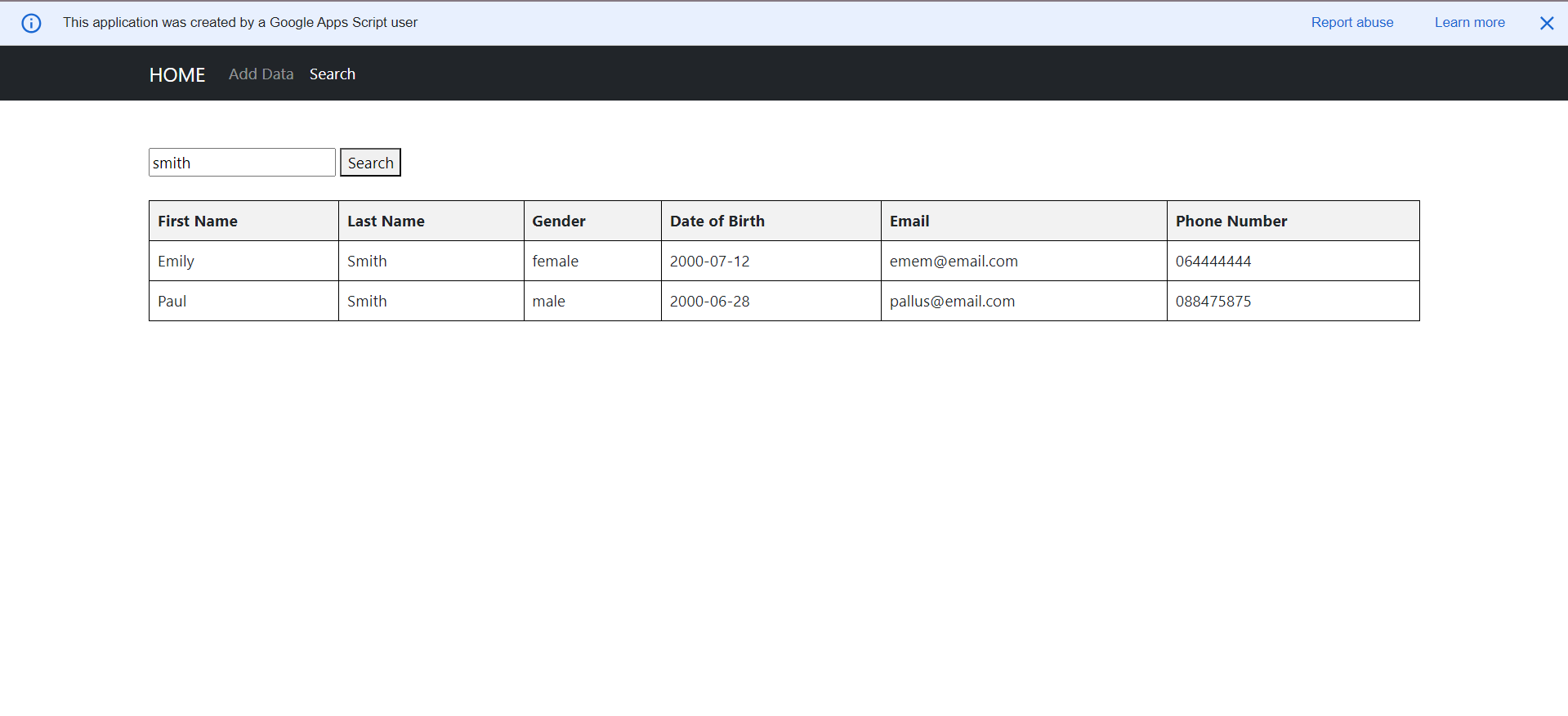The width and height of the screenshot is (1568, 716).
Task: Click the Date of Birth column header
Action: (x=717, y=222)
